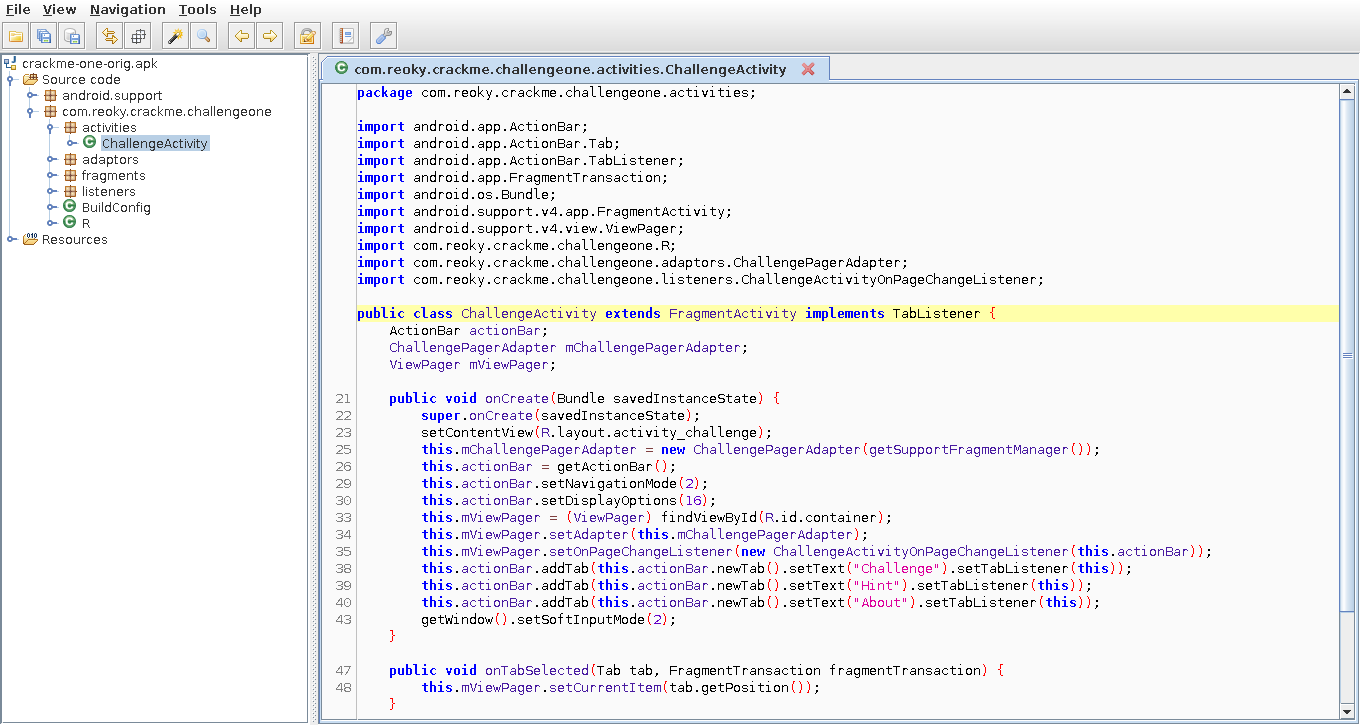The image size is (1360, 725).
Task: Click line number 48 in gutter
Action: (344, 688)
